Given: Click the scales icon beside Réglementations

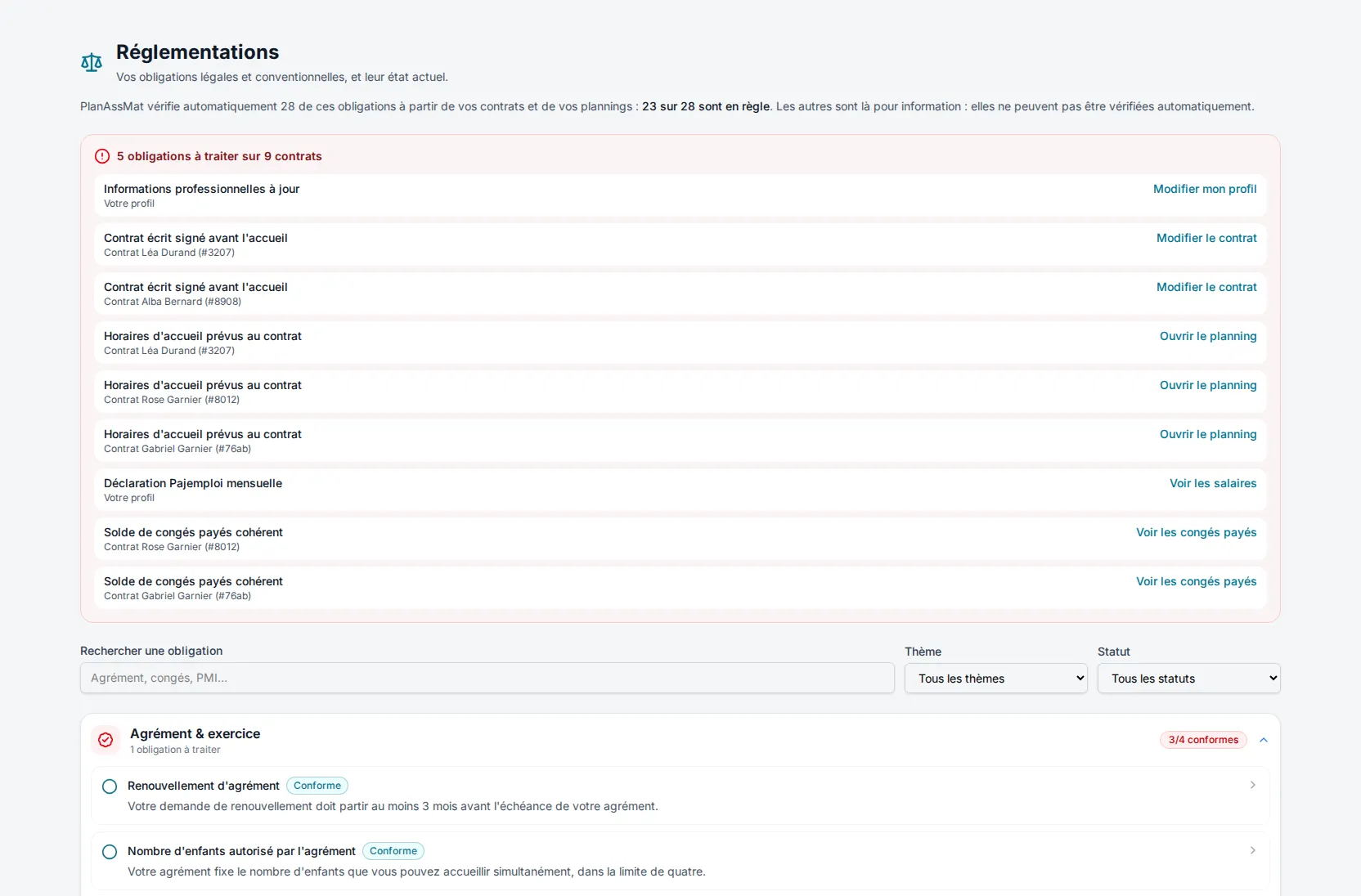Looking at the screenshot, I should (92, 63).
